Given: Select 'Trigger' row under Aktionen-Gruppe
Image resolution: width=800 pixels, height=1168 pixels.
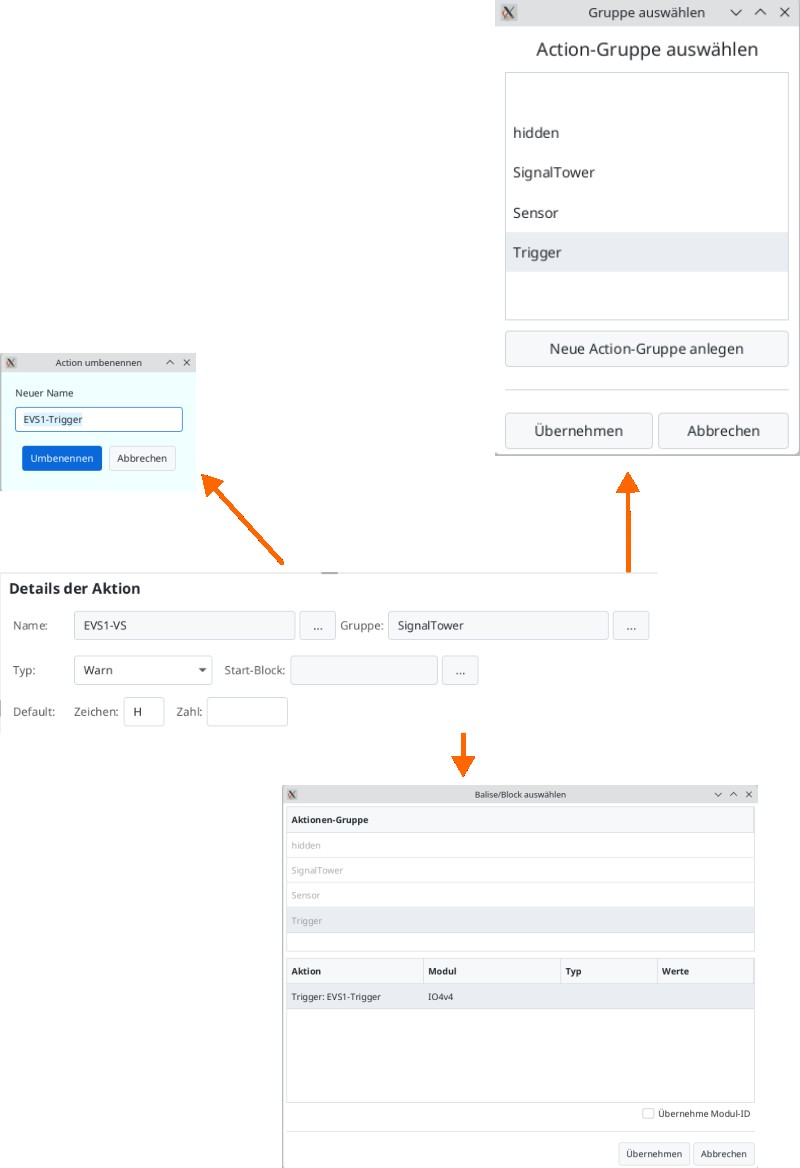Looking at the screenshot, I should 520,921.
